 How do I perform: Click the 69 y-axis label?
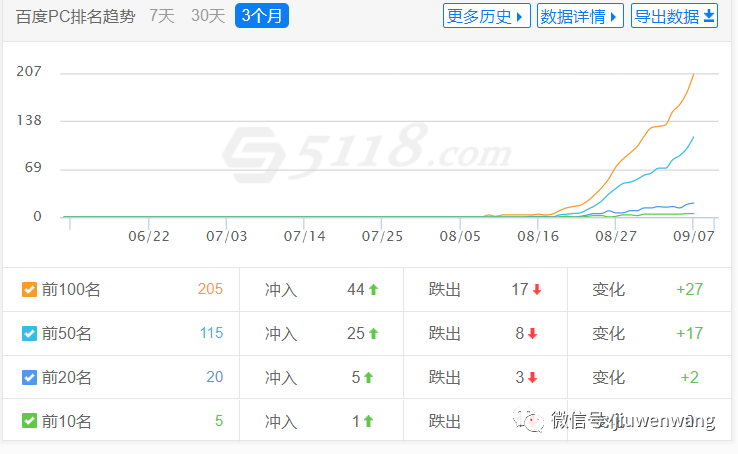tap(33, 167)
